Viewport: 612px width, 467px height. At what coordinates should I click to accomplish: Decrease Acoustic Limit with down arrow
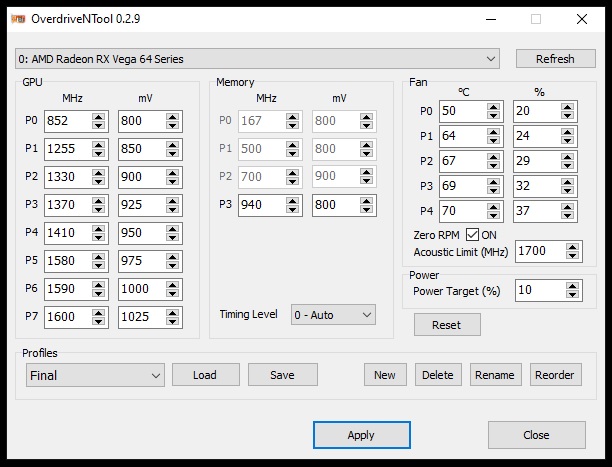pyautogui.click(x=573, y=255)
